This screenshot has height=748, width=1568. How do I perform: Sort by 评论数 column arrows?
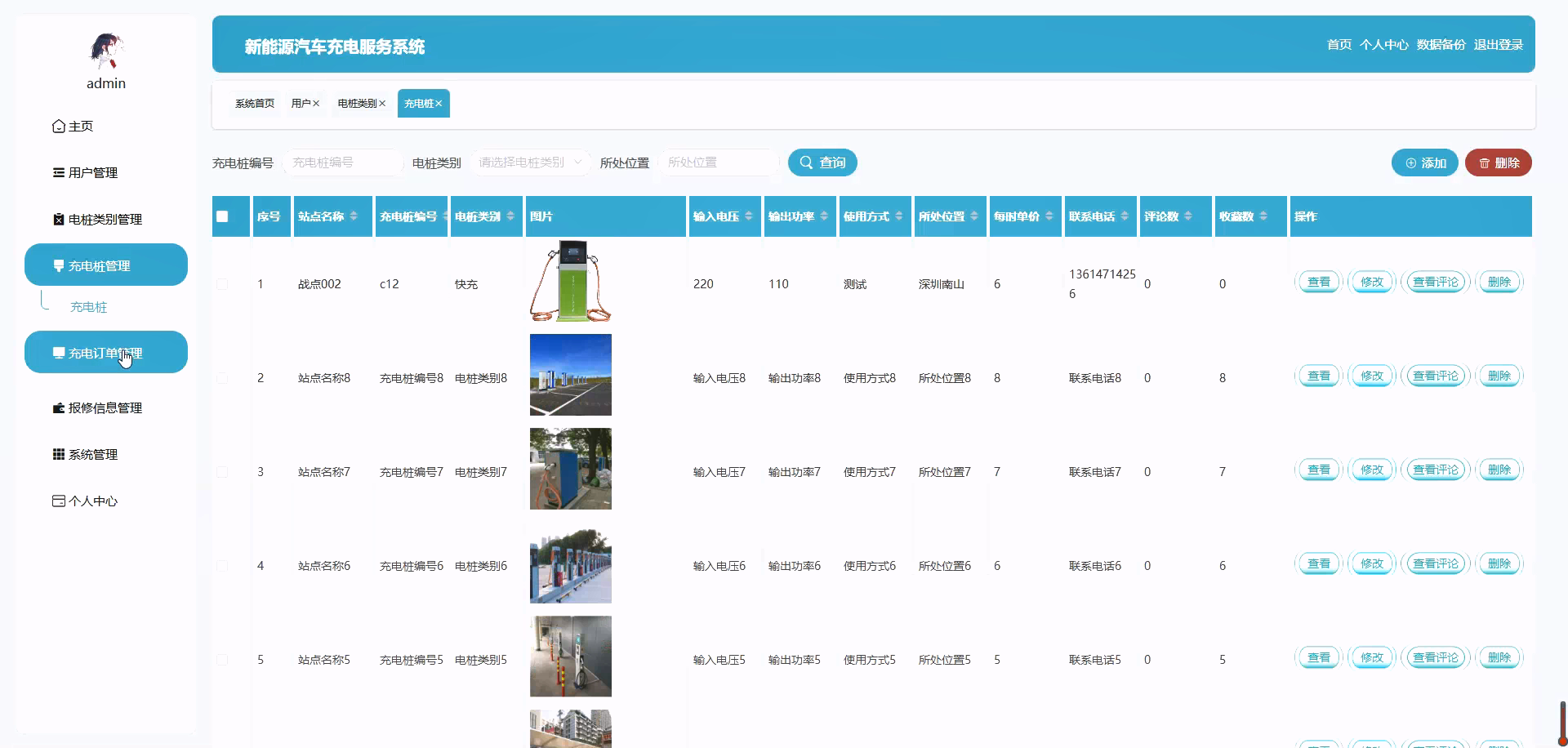[1188, 216]
